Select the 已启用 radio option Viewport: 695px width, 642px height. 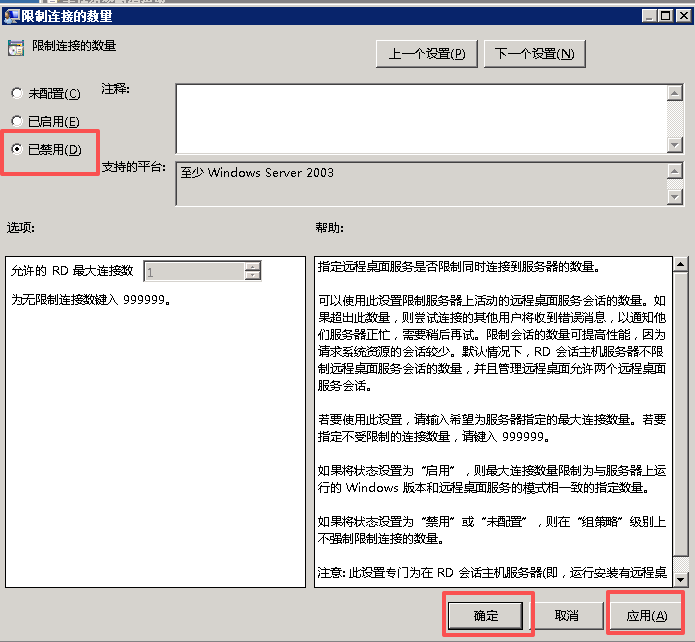pos(16,122)
